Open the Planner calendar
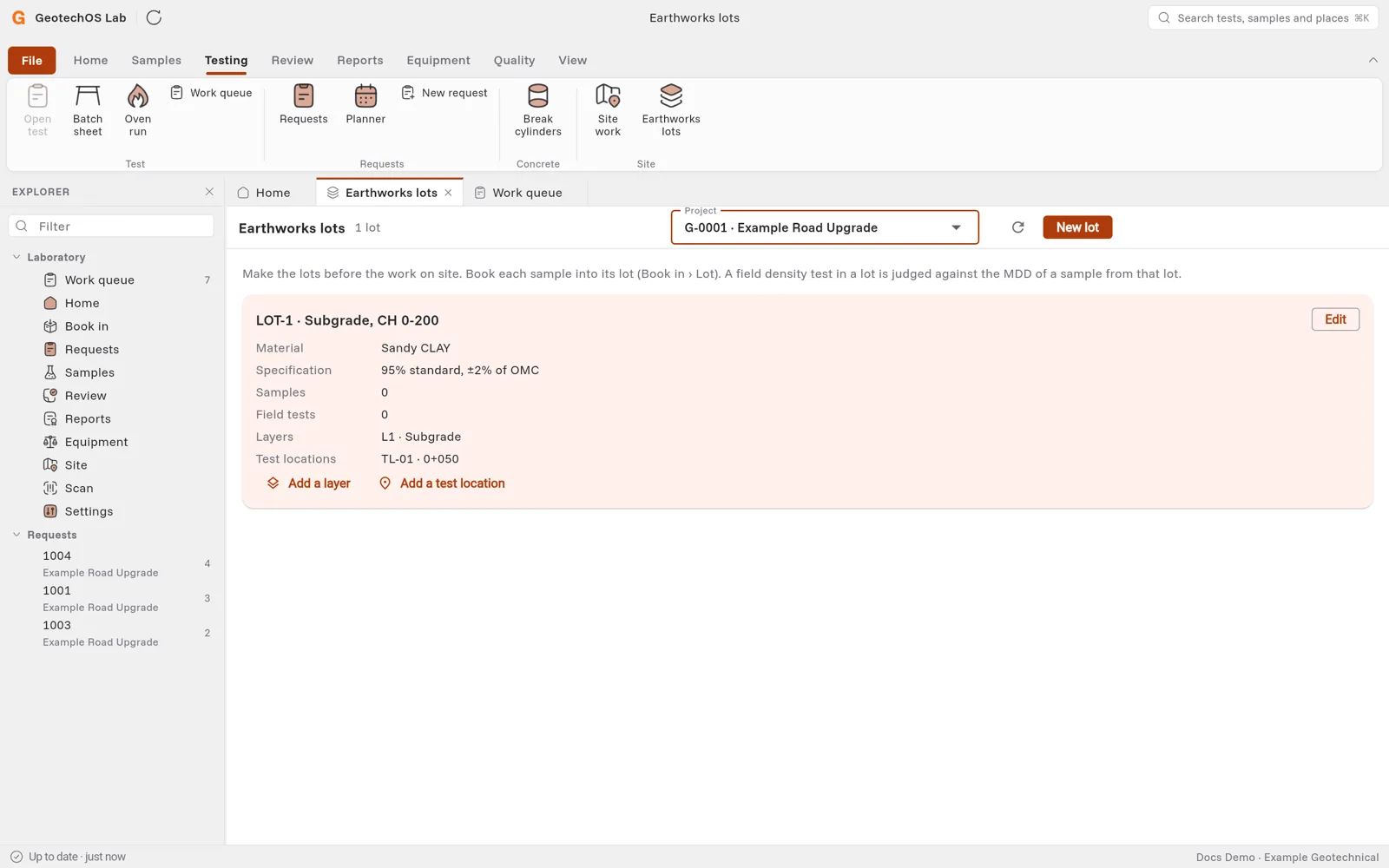The width and height of the screenshot is (1389, 868). 365,104
